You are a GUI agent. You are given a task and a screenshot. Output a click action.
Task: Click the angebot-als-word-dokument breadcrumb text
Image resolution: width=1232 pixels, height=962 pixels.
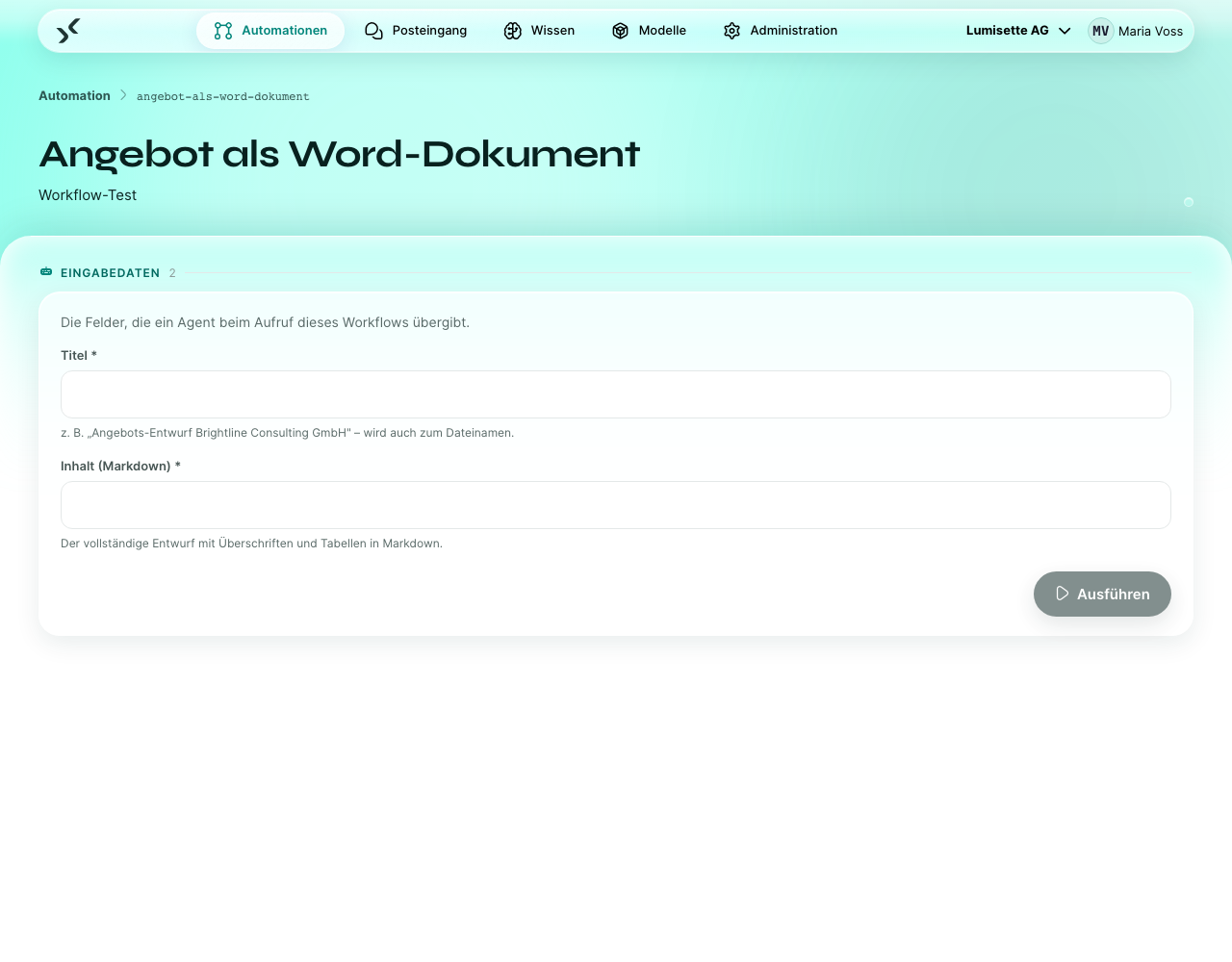click(222, 96)
